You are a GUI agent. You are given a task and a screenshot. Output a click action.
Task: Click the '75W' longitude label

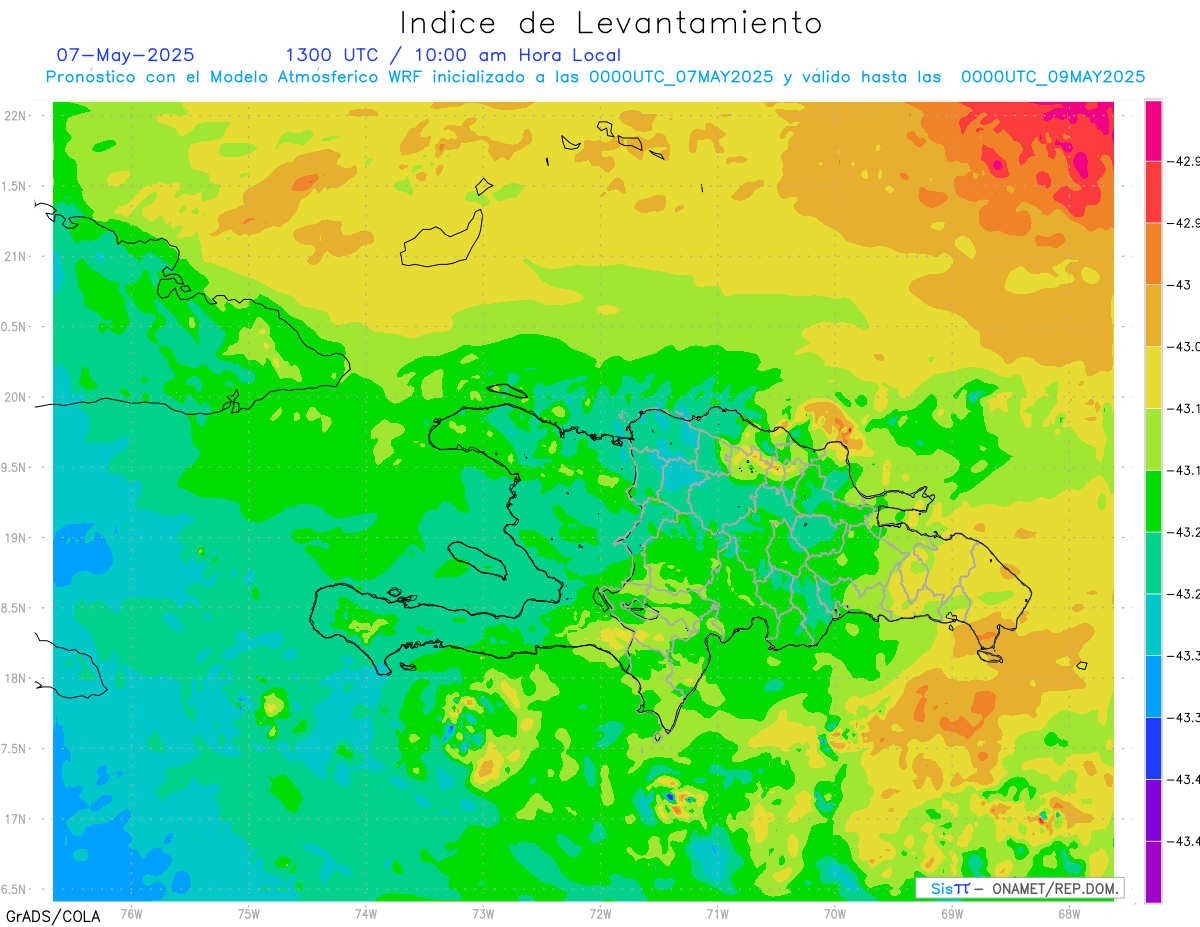(x=249, y=913)
